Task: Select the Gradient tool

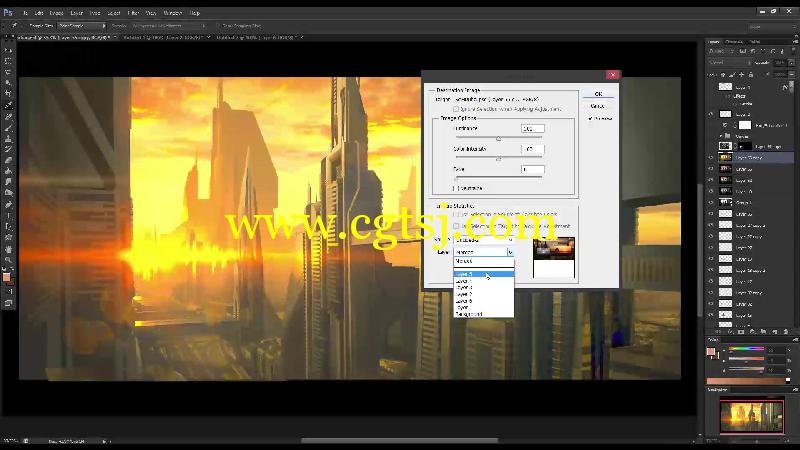Action: 8,171
